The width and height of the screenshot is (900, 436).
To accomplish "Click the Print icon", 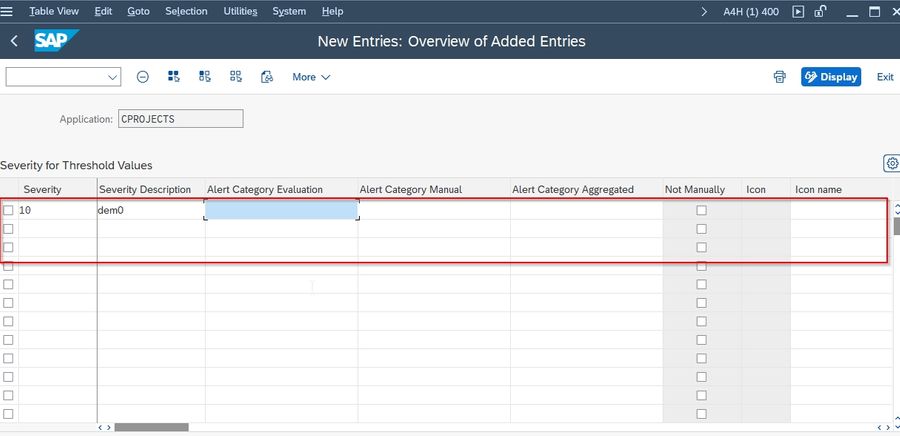I will [x=779, y=77].
